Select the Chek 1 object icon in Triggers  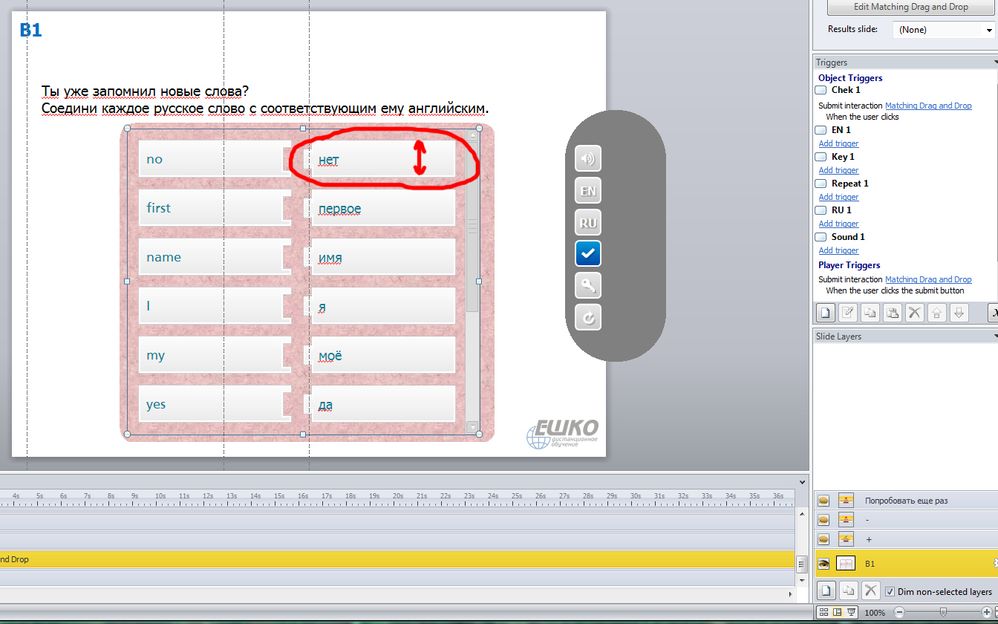click(821, 90)
